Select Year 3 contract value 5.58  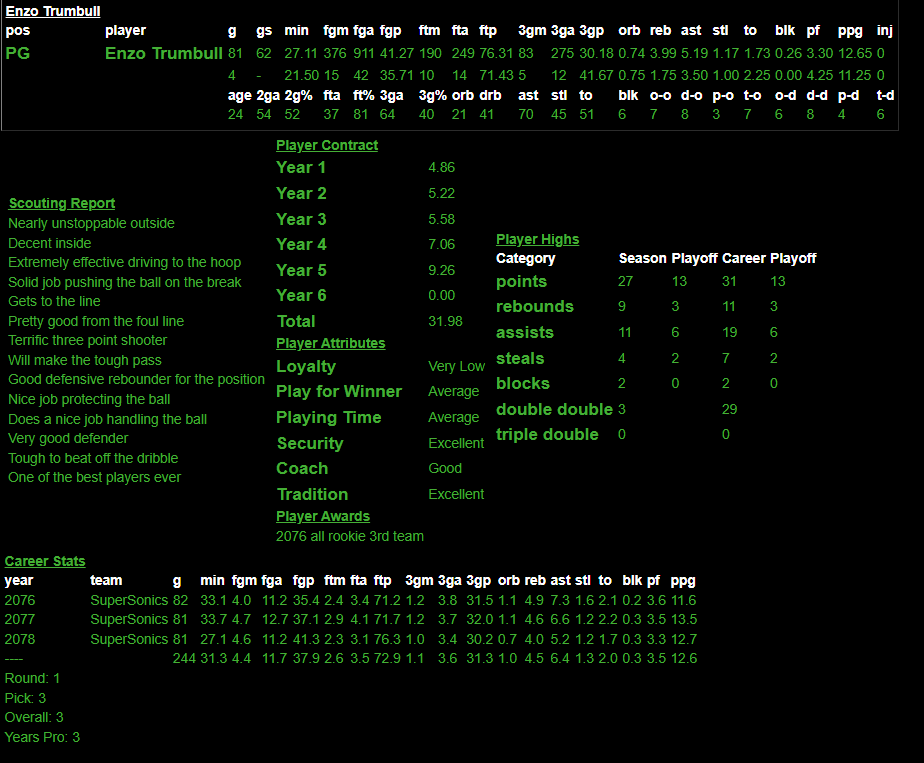tap(441, 219)
